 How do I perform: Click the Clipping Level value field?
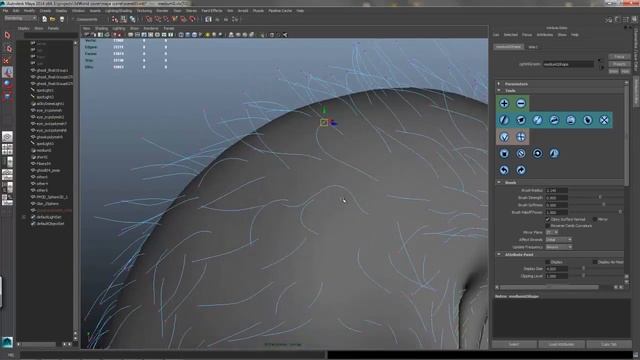point(557,276)
